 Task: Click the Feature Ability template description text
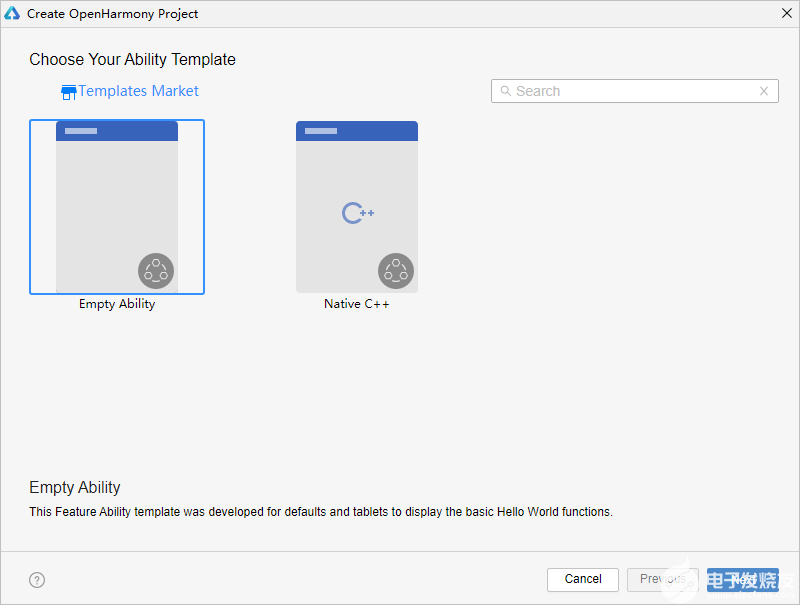[320, 512]
